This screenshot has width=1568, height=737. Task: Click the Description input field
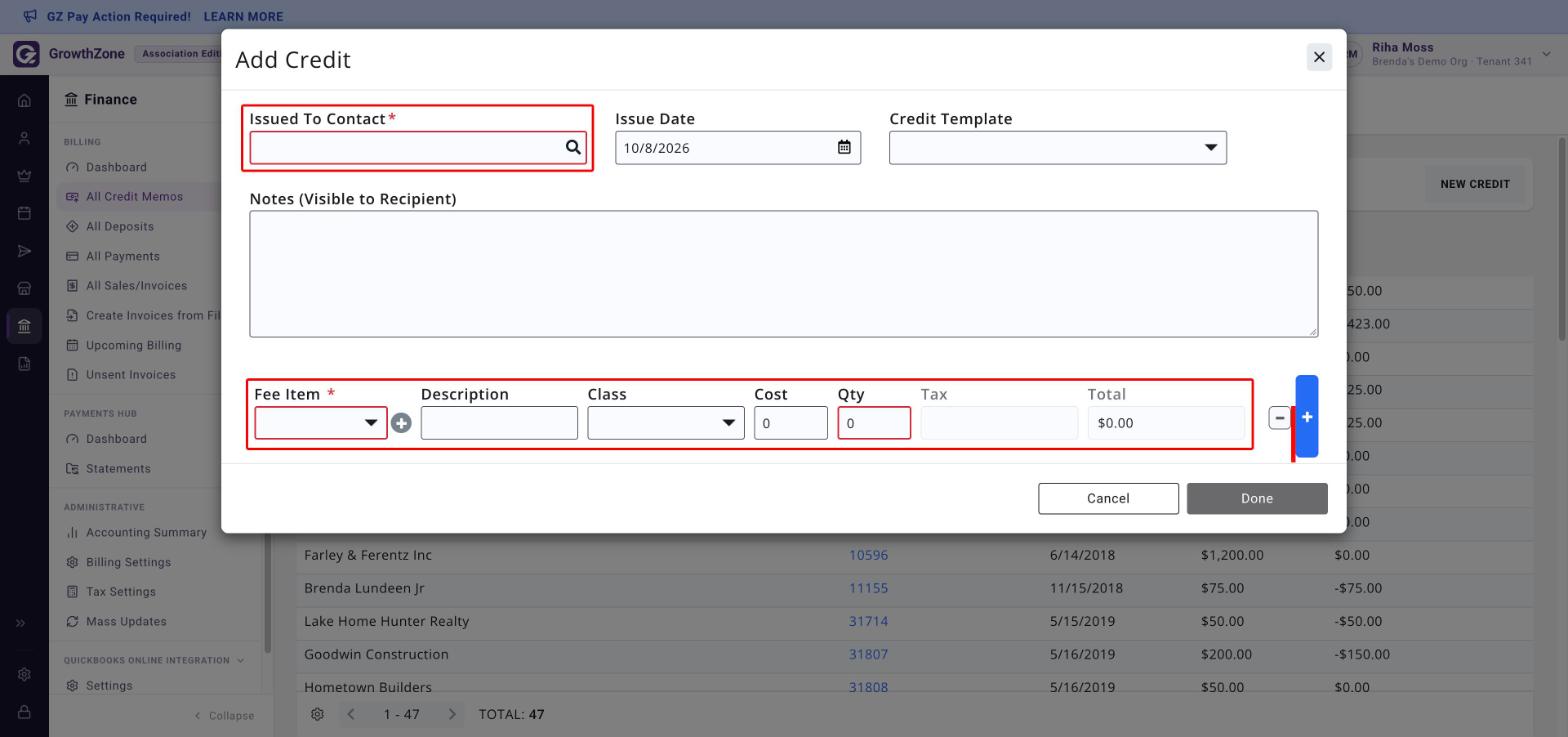point(499,423)
